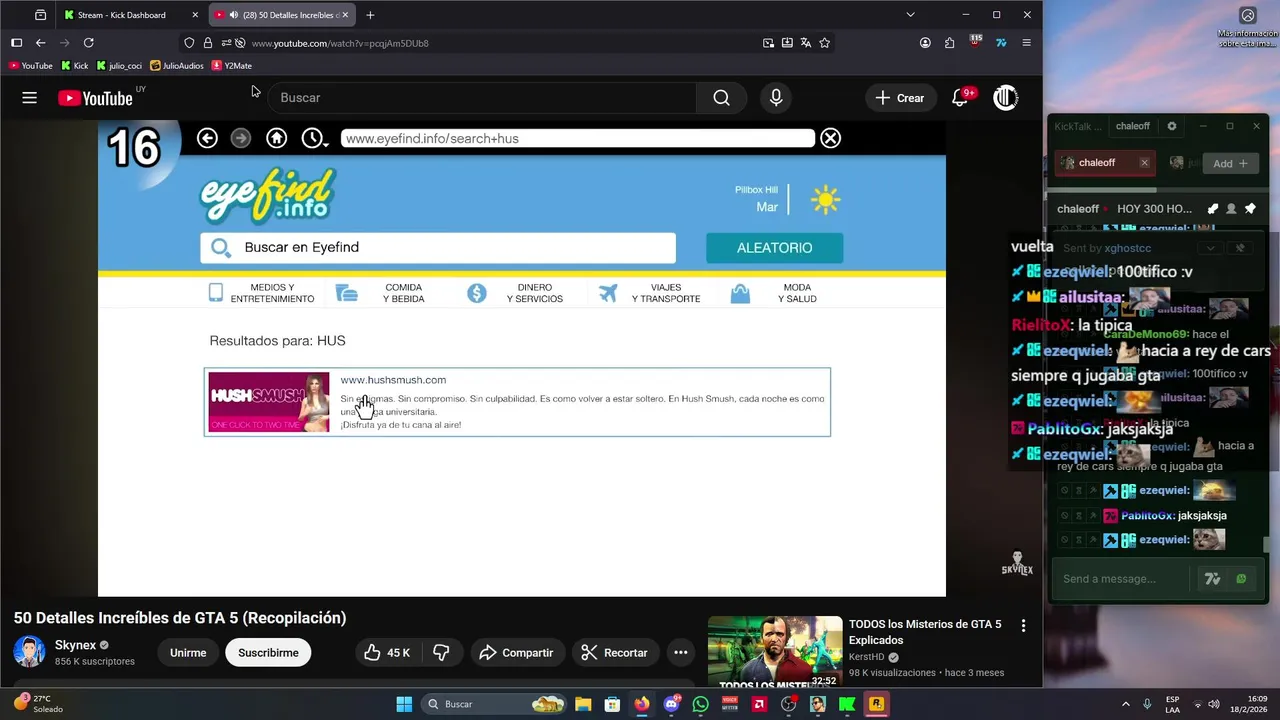Open Firefox account profile icon
Image resolution: width=1280 pixels, height=720 pixels.
925,43
